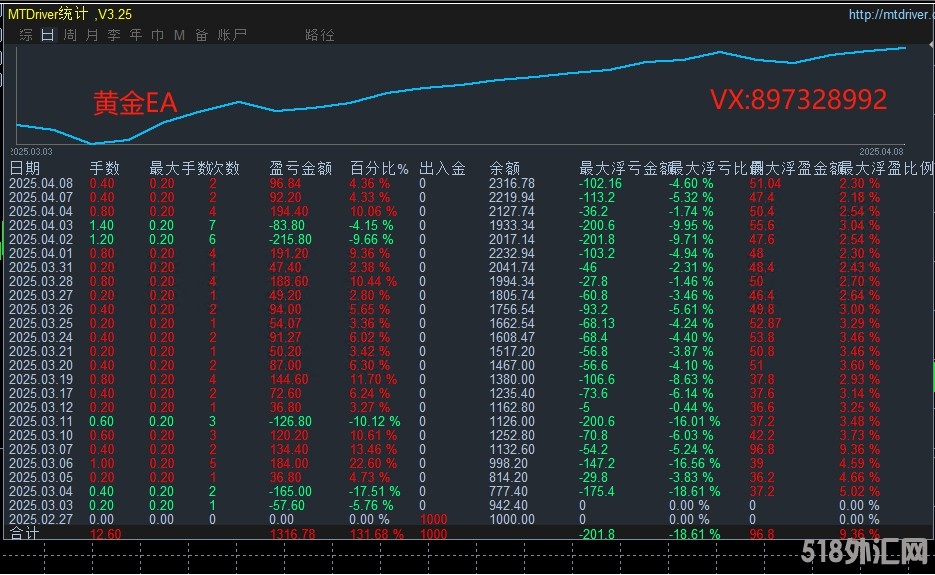Open the 账户 account button
Viewport: 935px width, 575px height.
232,35
